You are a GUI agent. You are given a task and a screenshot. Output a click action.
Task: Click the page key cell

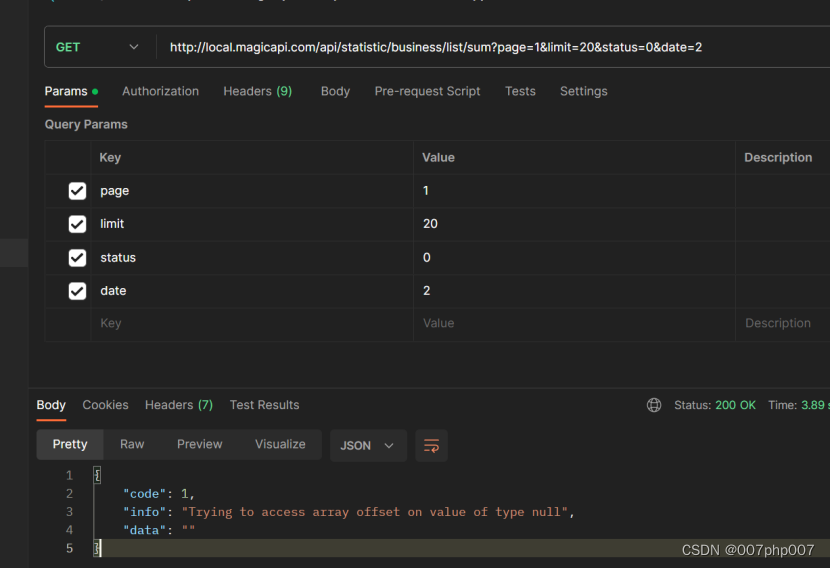(252, 191)
